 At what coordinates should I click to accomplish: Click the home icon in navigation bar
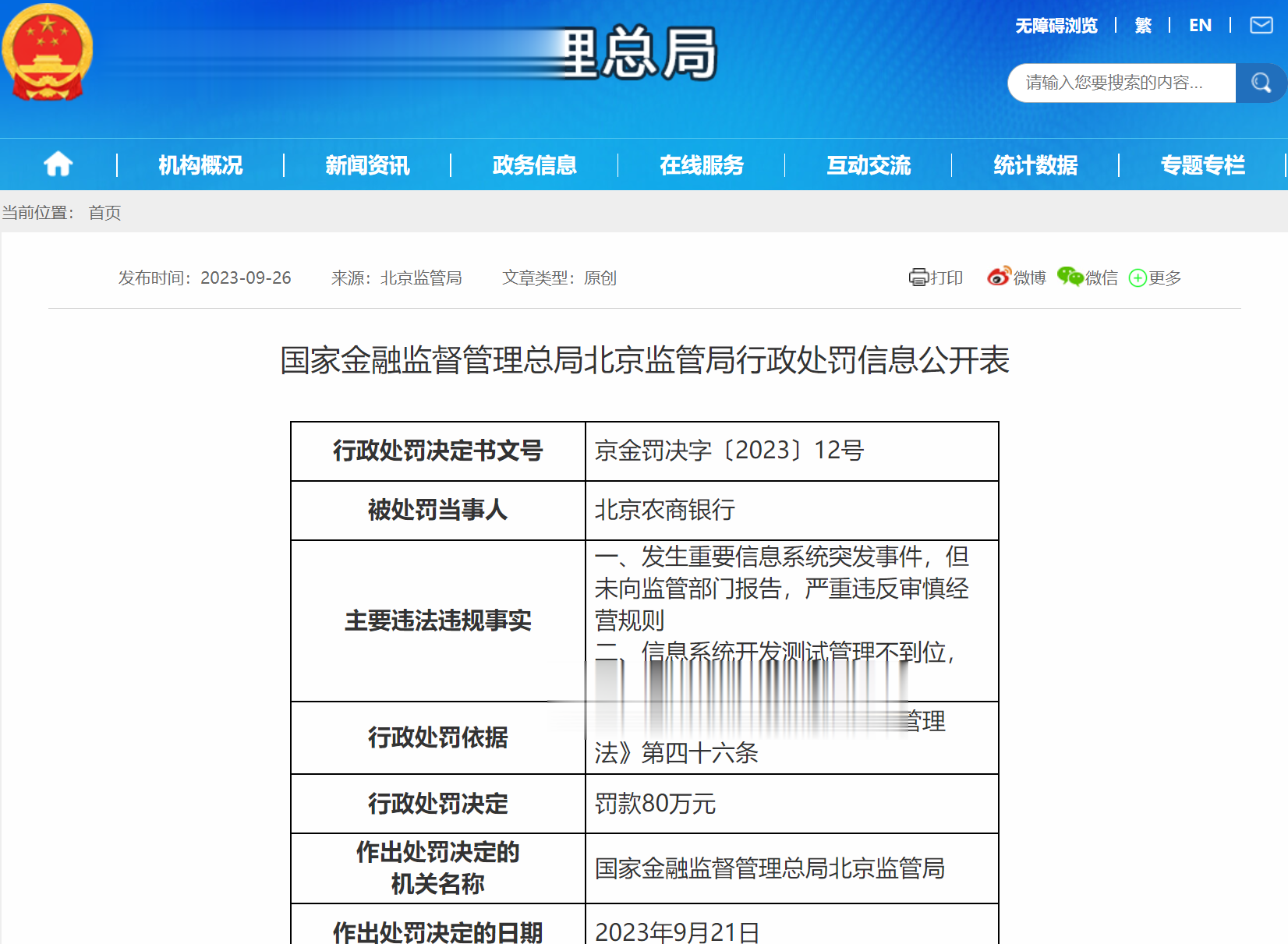click(x=58, y=164)
